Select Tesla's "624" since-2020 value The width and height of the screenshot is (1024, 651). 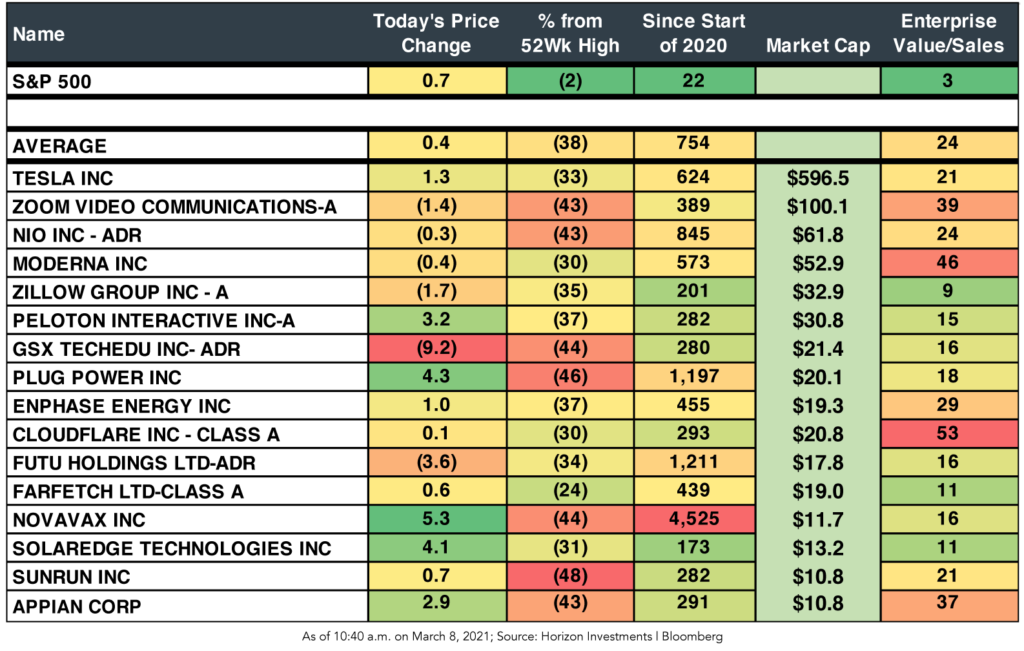[694, 177]
